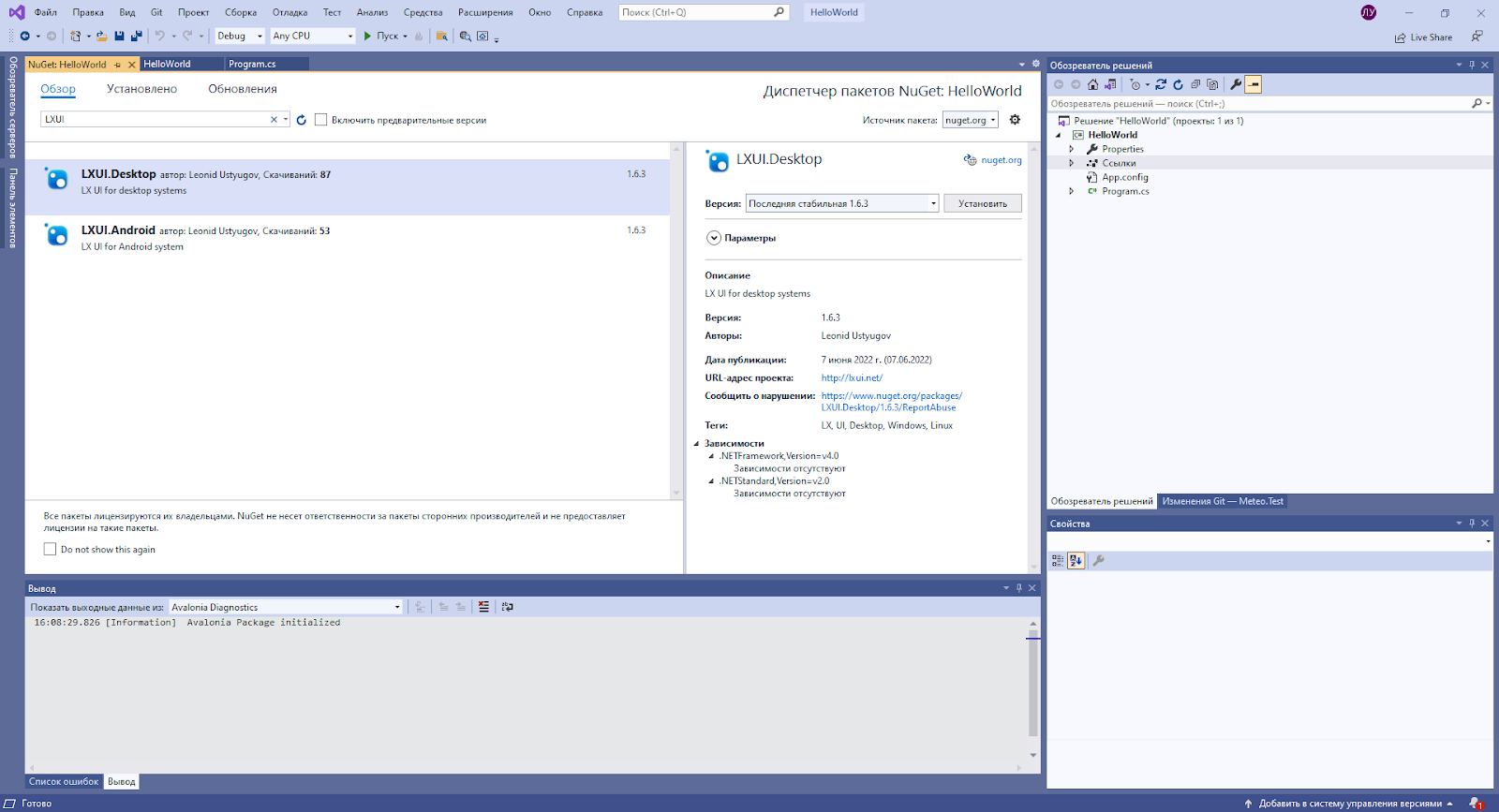This screenshot has width=1499, height=812.
Task: Close the NuGet: HelloWorld tab
Action: pos(132,65)
